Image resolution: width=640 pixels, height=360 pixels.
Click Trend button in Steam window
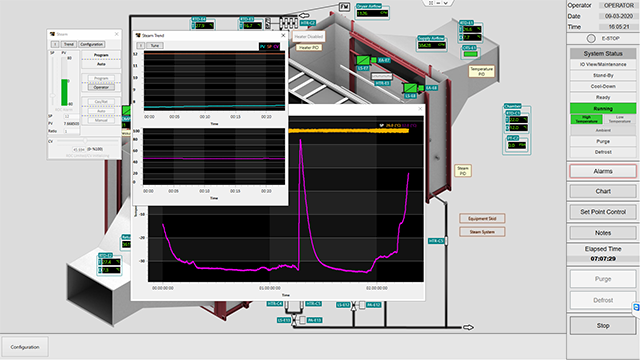[x=69, y=44]
